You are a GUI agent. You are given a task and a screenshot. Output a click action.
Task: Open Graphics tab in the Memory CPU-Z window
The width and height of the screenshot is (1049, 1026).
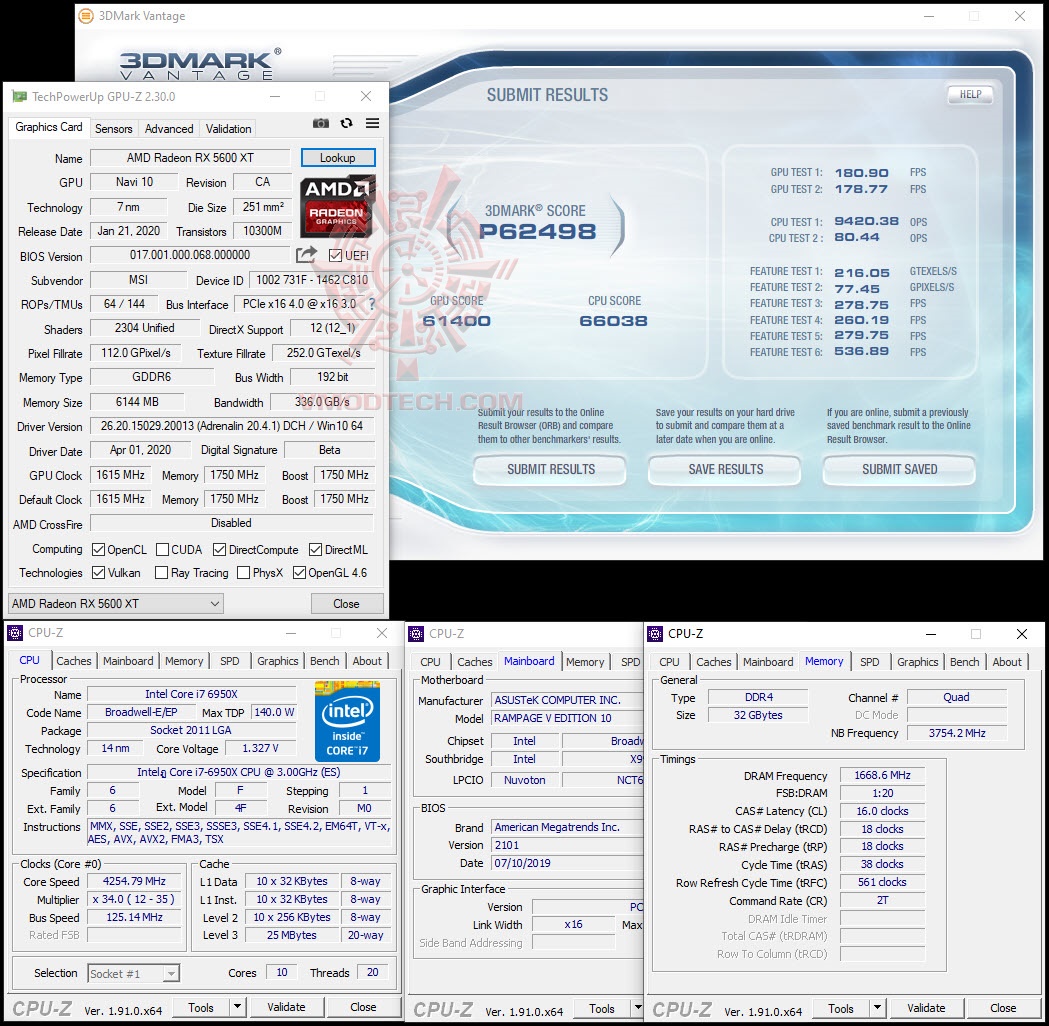[x=917, y=661]
